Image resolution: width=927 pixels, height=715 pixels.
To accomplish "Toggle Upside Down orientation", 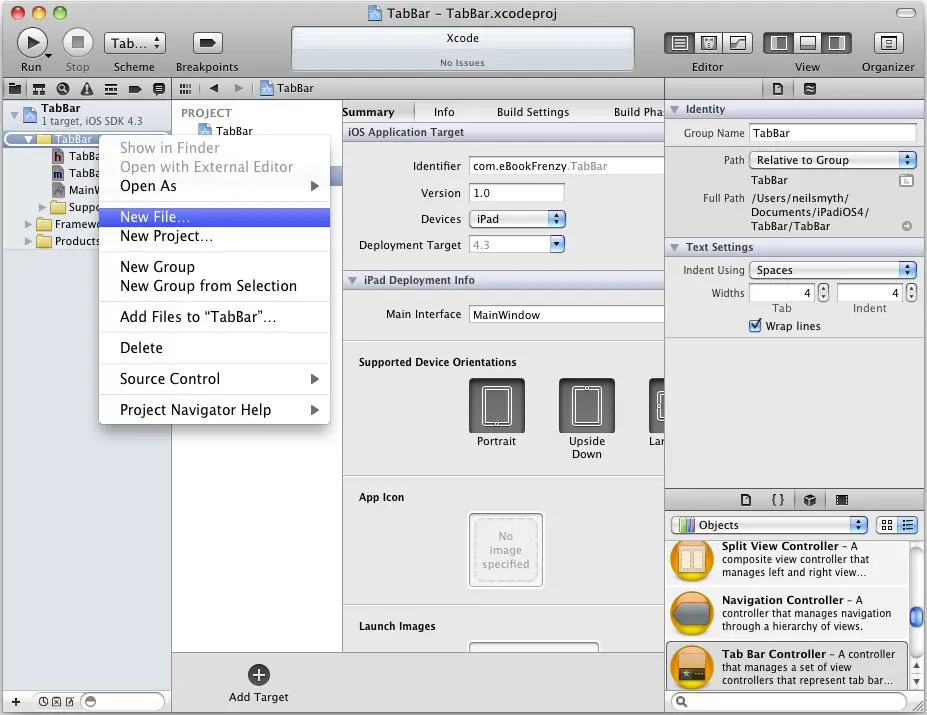I will [587, 406].
